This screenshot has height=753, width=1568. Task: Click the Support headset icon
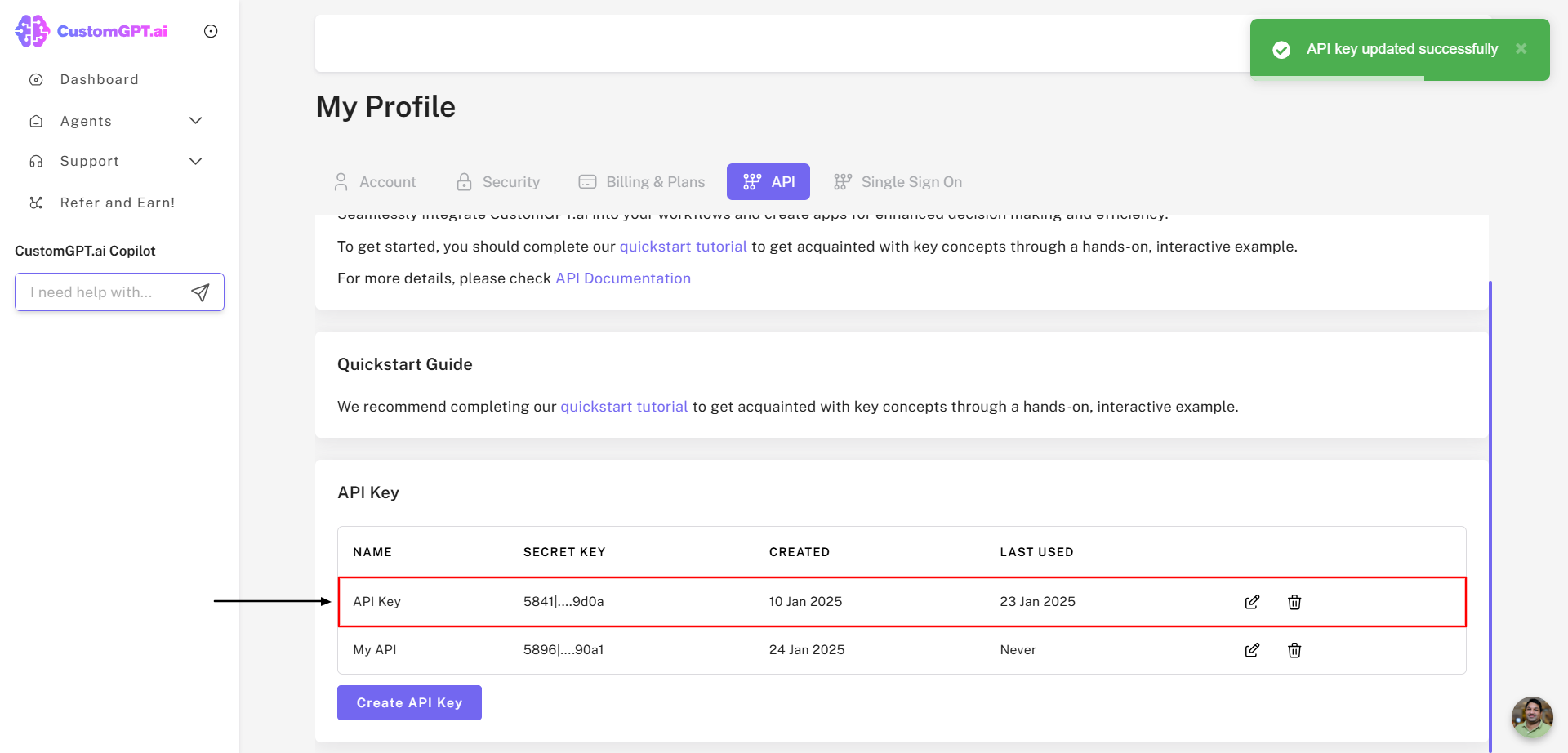pos(36,162)
